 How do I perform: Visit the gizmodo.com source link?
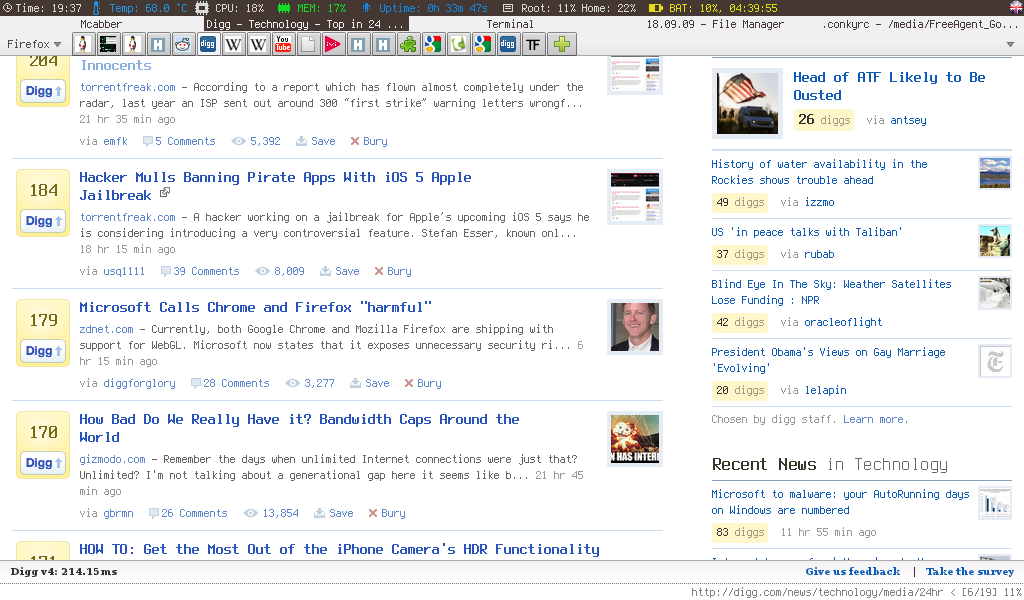112,459
